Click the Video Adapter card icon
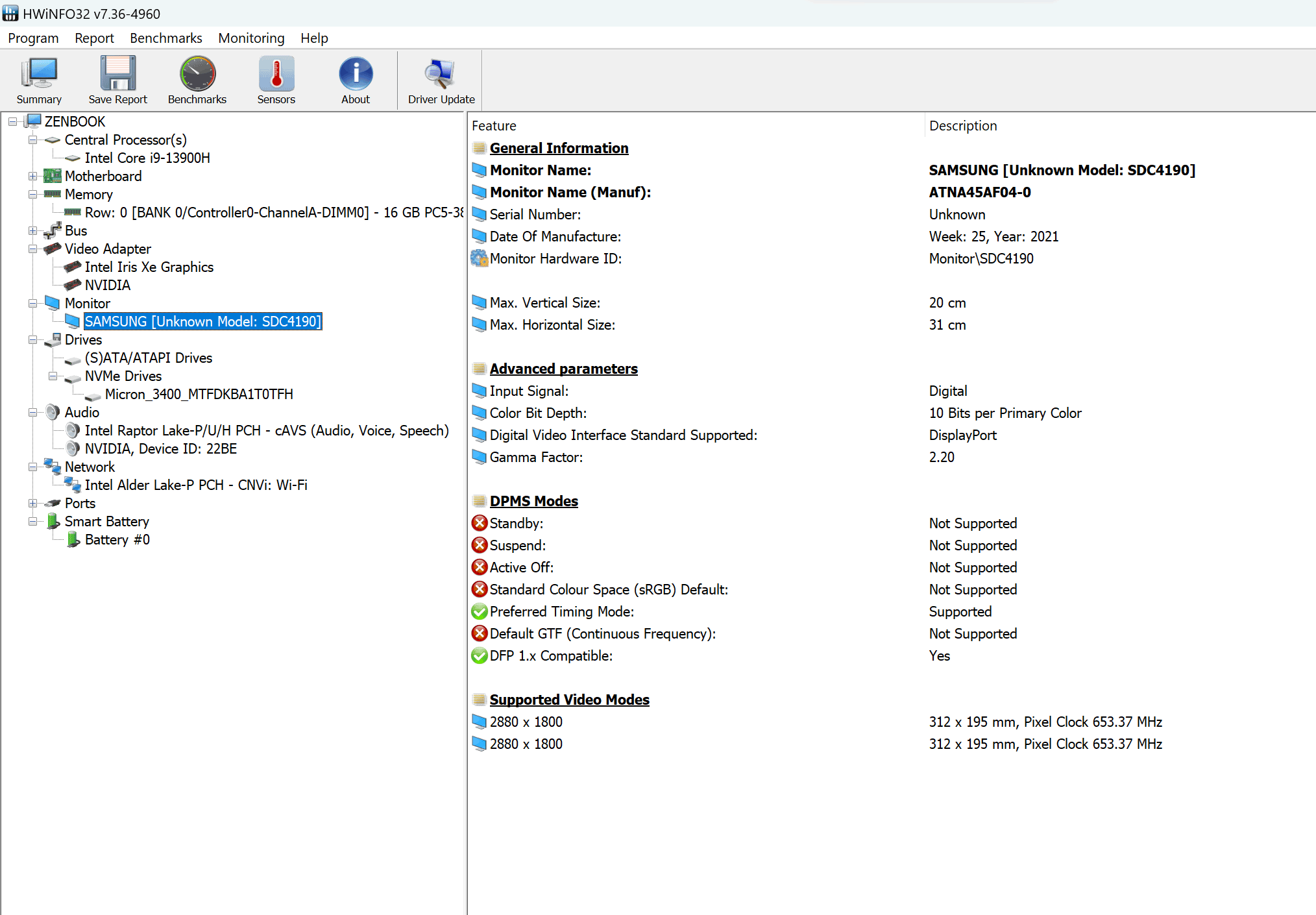 (x=52, y=249)
